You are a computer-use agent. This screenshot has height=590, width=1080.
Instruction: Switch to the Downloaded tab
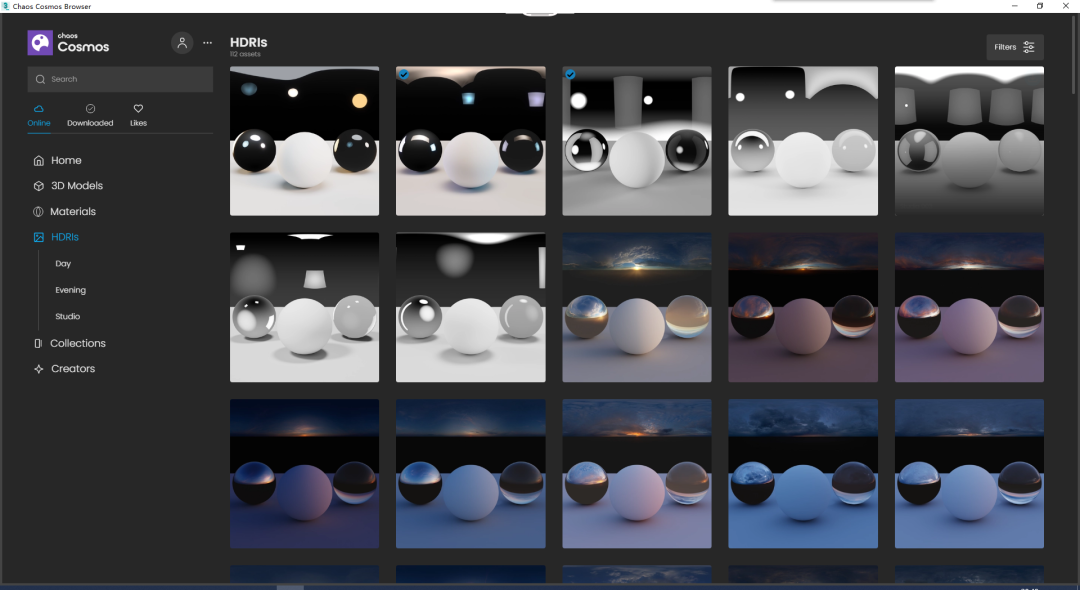(90, 115)
